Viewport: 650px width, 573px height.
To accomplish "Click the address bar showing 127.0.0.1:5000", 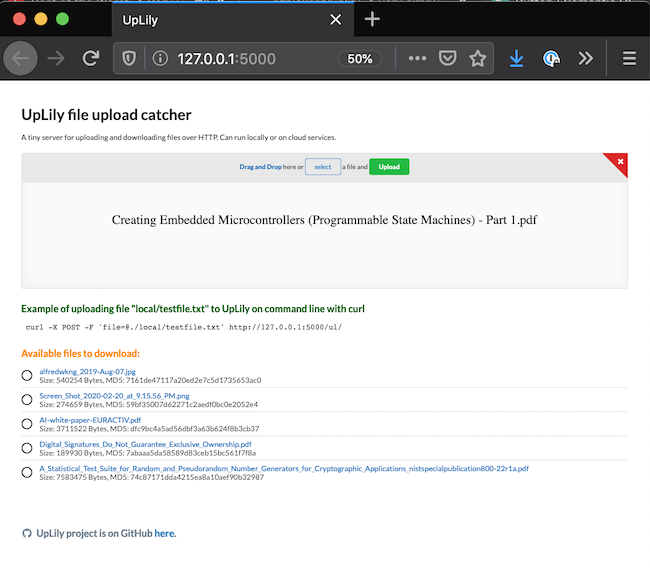I will coord(226,58).
